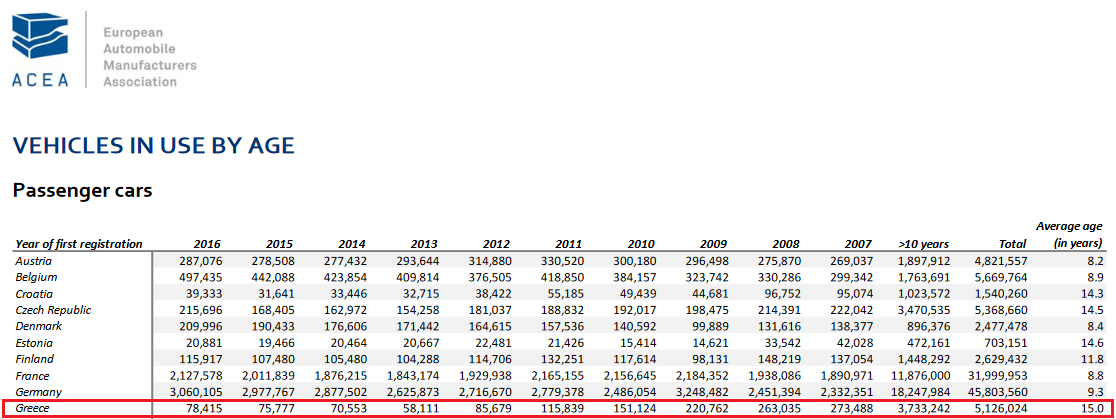The image size is (1116, 419).
Task: Click France's 2016 value 2,127,578
Action: click(x=196, y=376)
